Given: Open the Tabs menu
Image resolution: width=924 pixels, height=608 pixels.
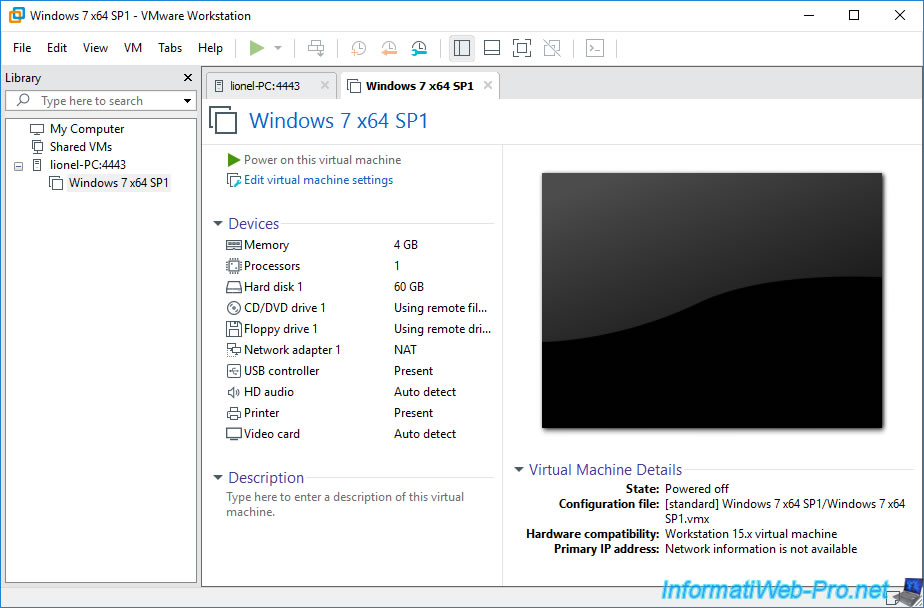Looking at the screenshot, I should (170, 48).
